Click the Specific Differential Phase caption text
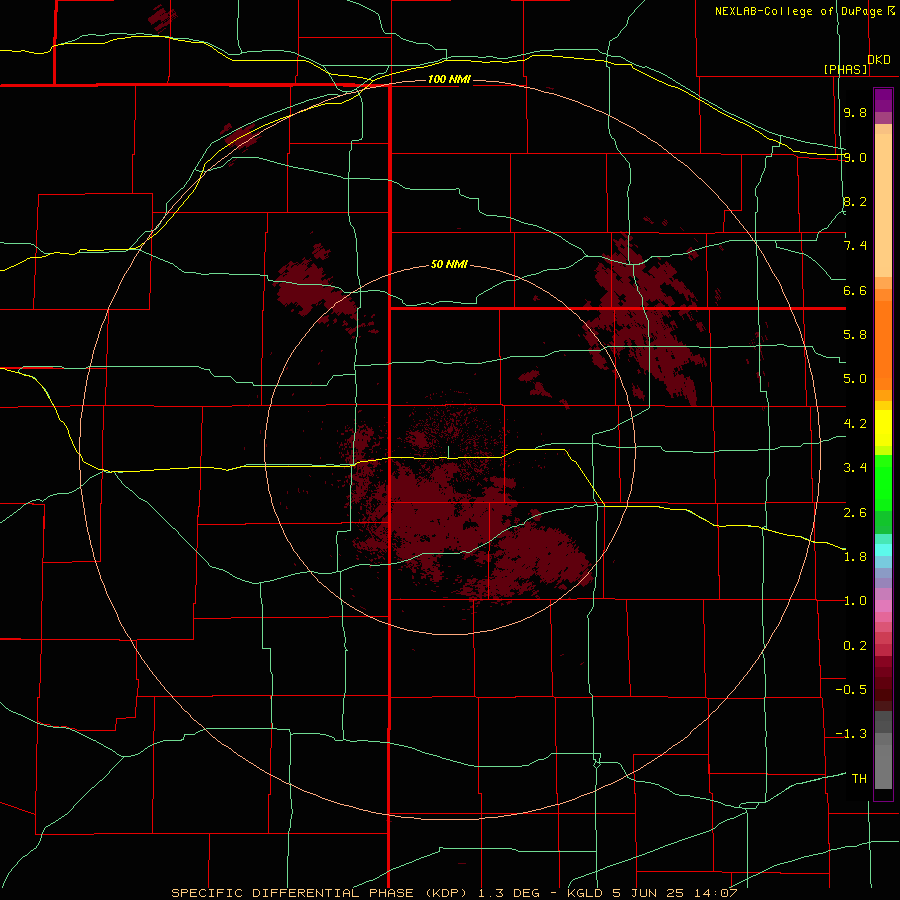The height and width of the screenshot is (900, 900). (x=454, y=893)
